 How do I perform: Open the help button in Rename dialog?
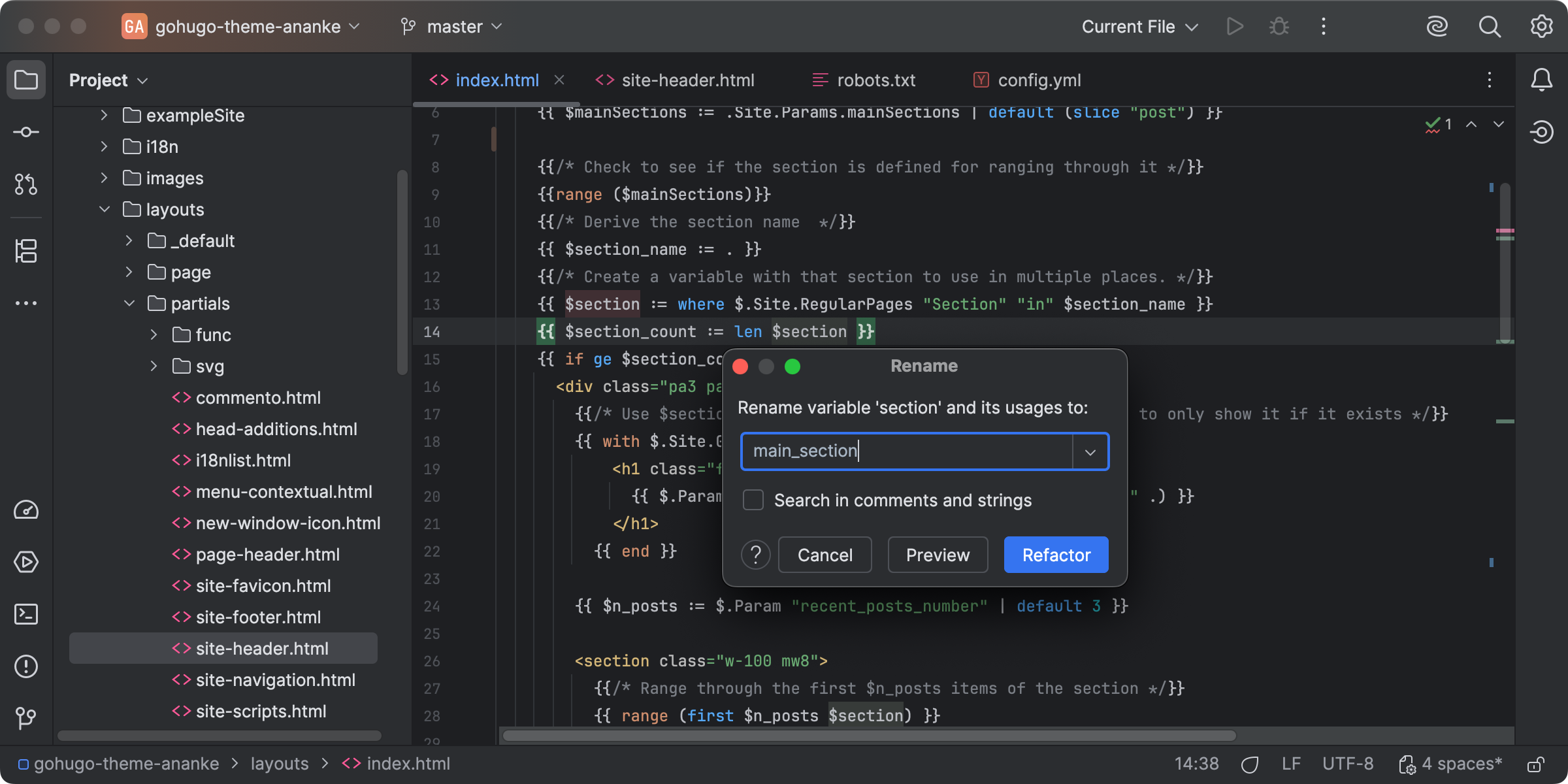[x=756, y=555]
